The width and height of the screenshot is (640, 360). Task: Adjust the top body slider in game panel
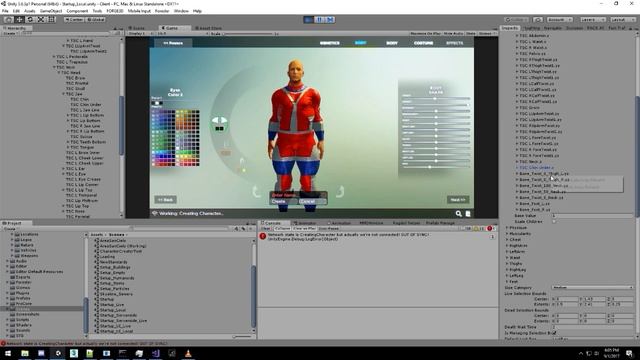click(x=436, y=99)
